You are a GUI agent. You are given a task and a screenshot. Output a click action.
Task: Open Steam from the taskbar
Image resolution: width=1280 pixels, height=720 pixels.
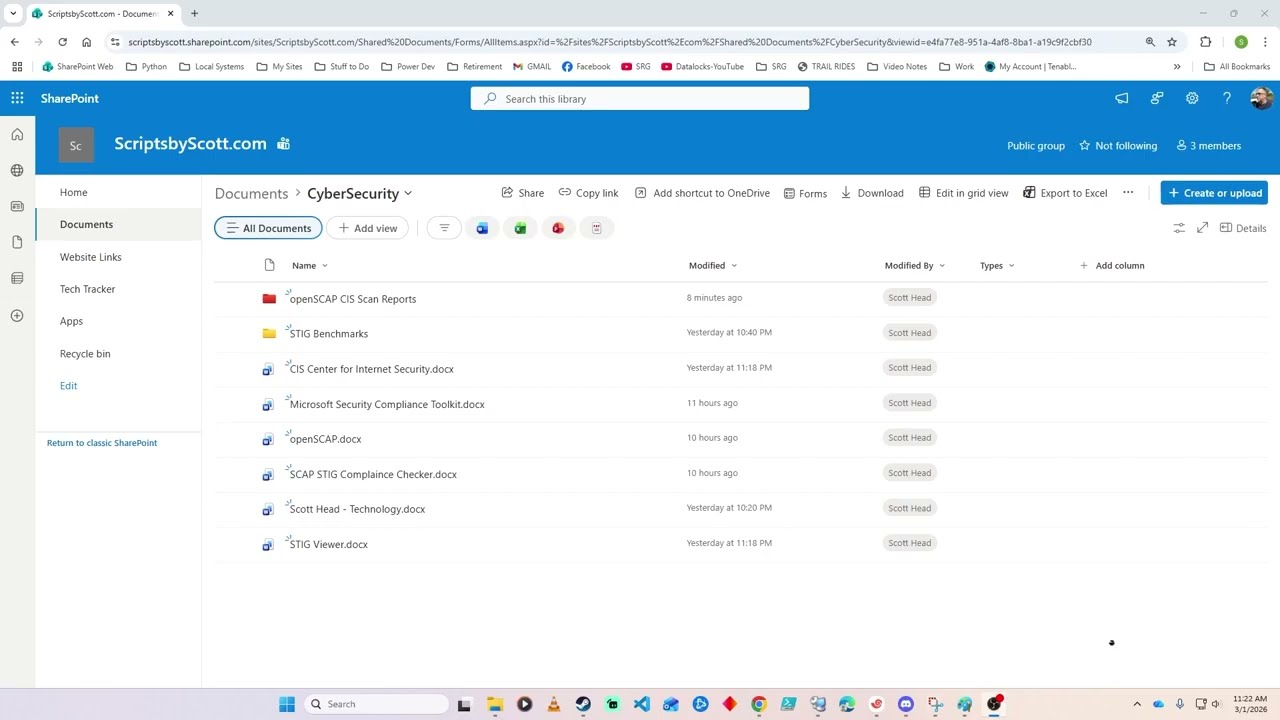tap(583, 704)
